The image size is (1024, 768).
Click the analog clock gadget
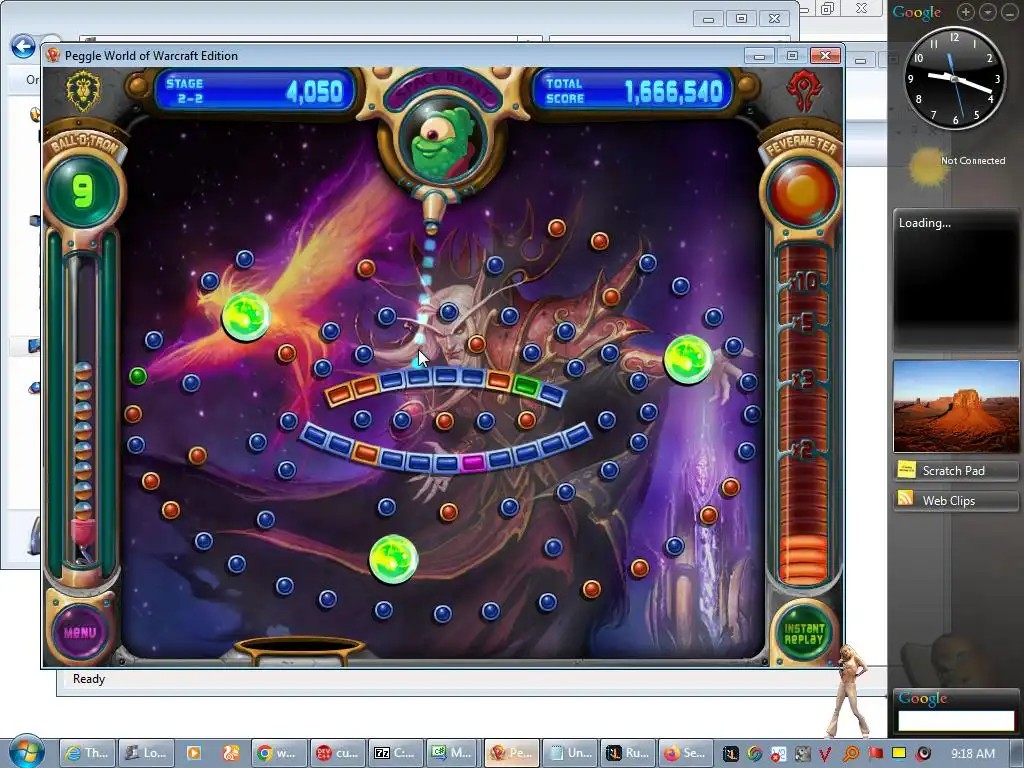tap(954, 78)
